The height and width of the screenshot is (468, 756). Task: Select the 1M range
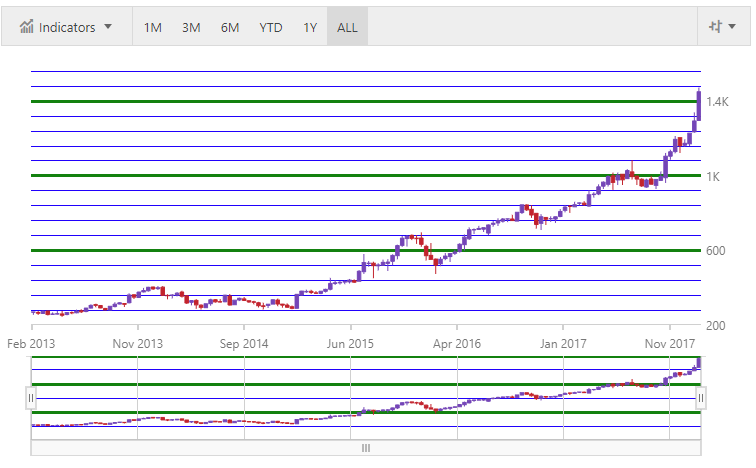click(153, 27)
